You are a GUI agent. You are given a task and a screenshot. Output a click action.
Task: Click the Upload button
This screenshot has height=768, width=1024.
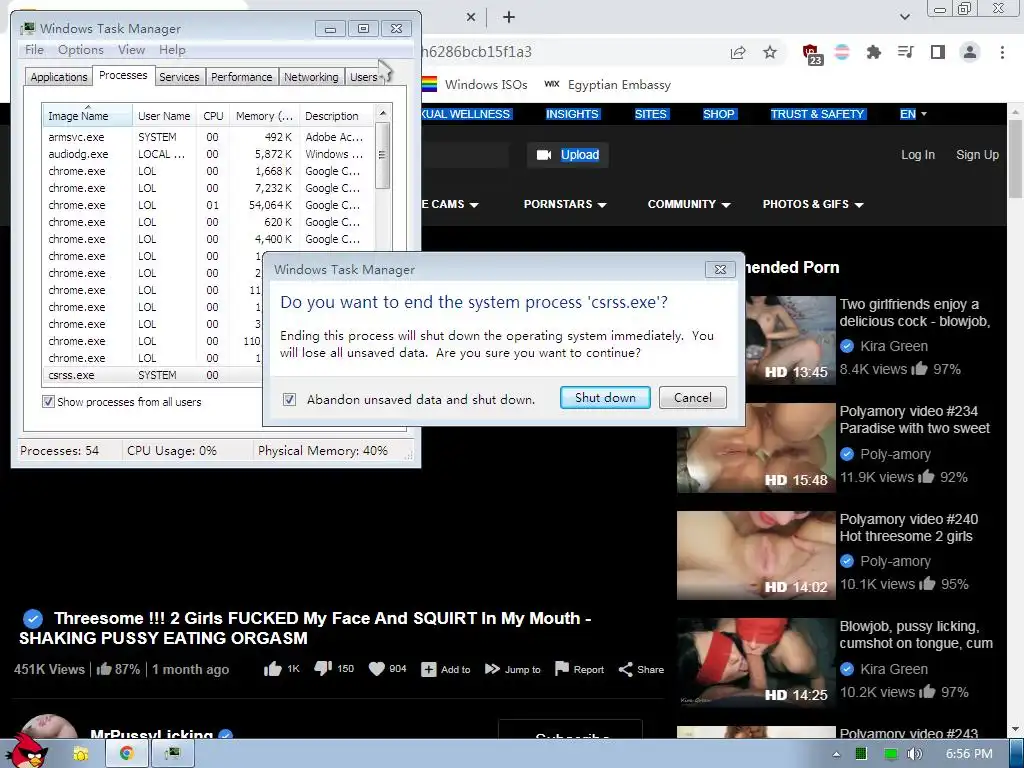point(568,155)
